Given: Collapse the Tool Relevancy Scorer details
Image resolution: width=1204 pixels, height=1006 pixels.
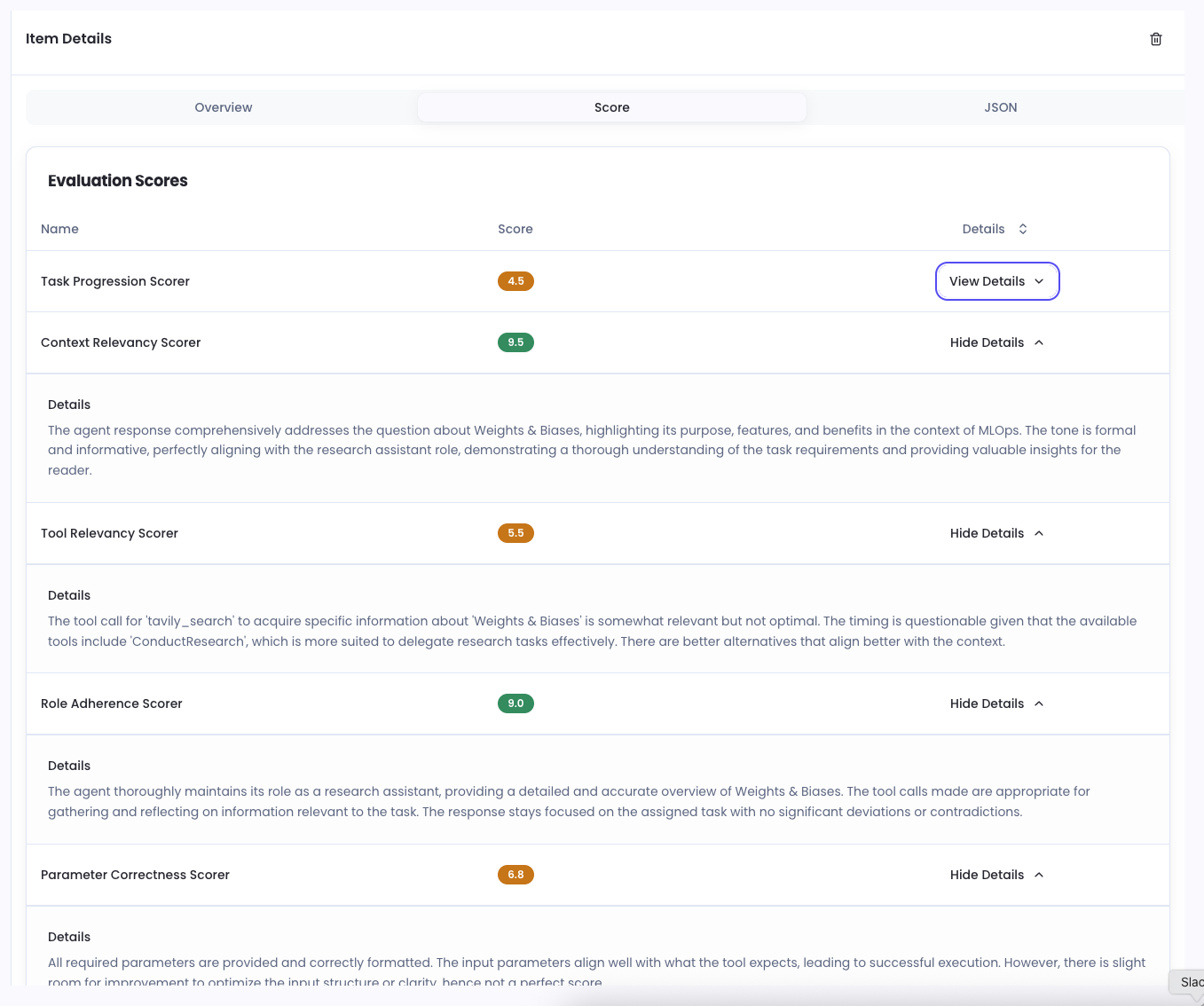Looking at the screenshot, I should click(987, 533).
